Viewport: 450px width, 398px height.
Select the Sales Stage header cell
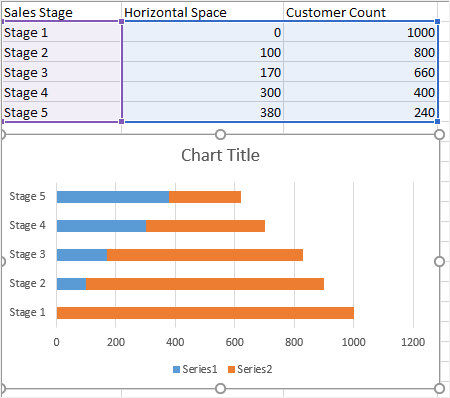[62, 12]
